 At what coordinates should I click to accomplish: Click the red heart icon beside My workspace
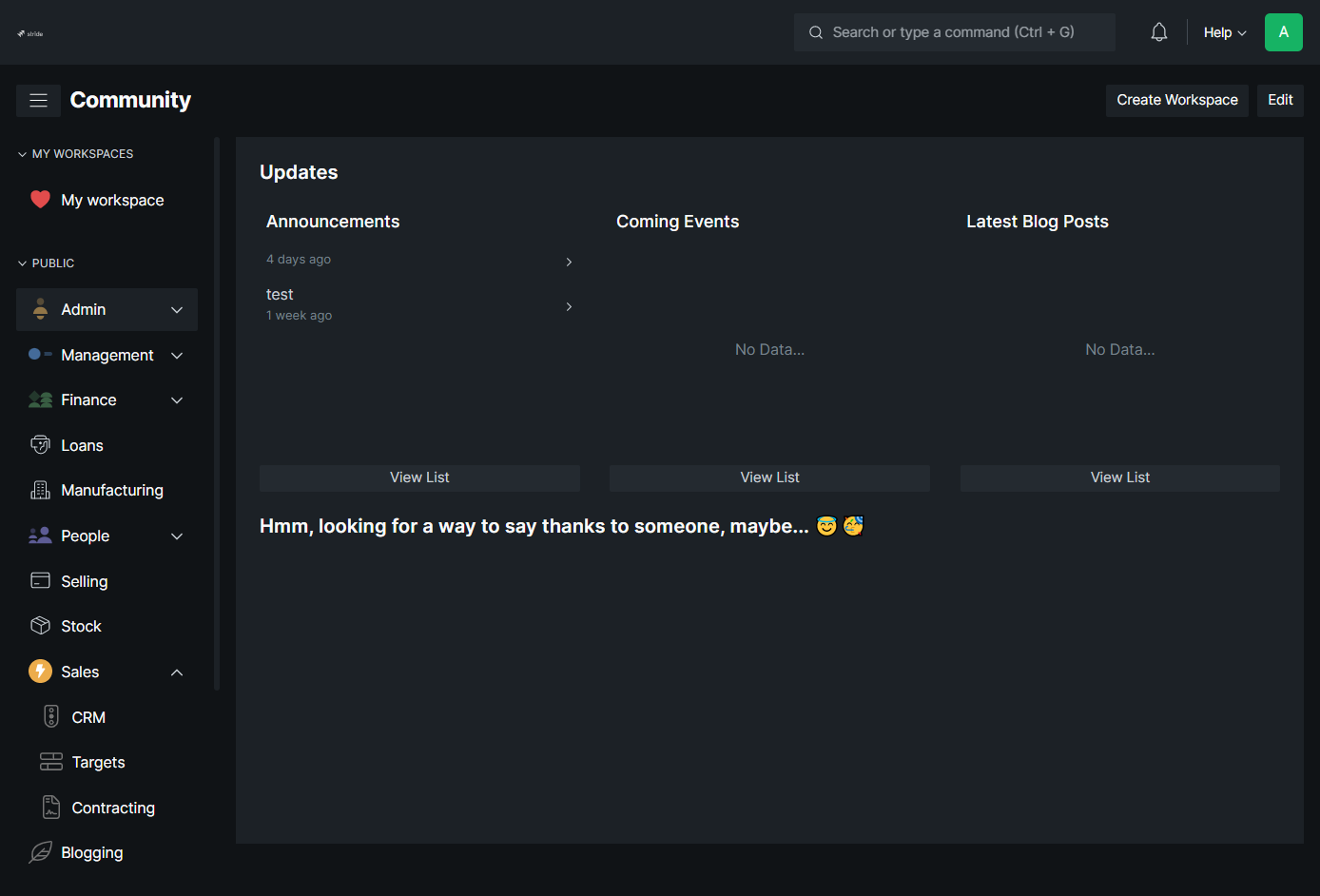click(x=40, y=200)
